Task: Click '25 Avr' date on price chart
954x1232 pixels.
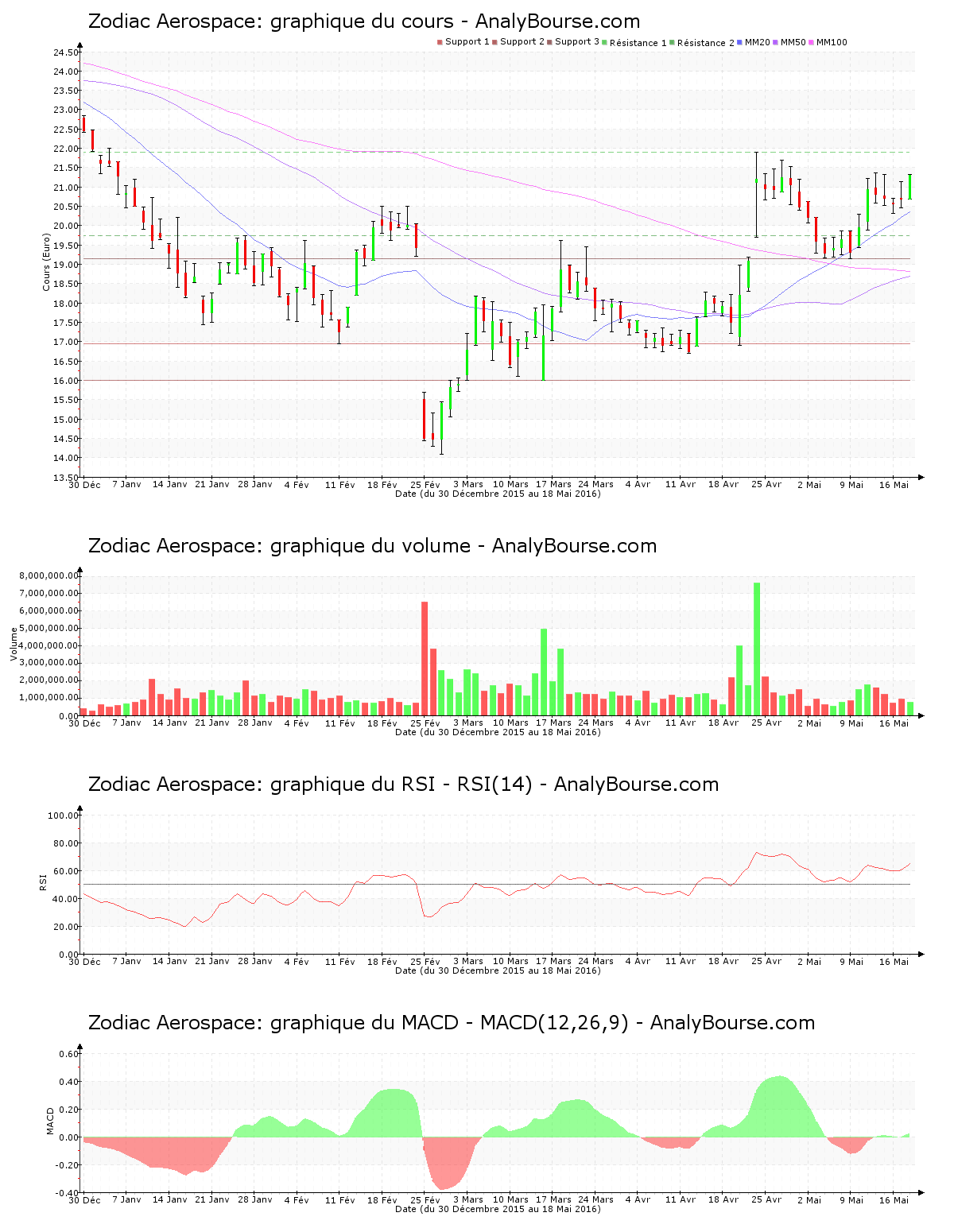Action: (766, 484)
